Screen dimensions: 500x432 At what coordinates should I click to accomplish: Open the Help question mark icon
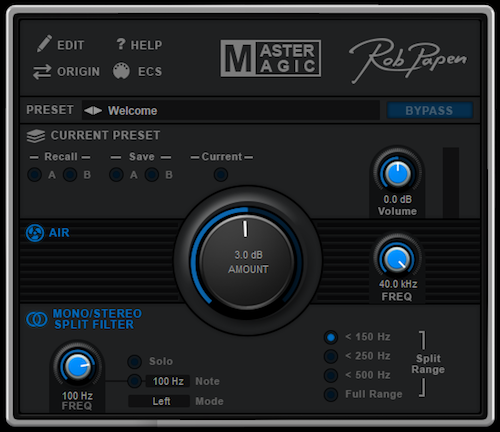(121, 44)
